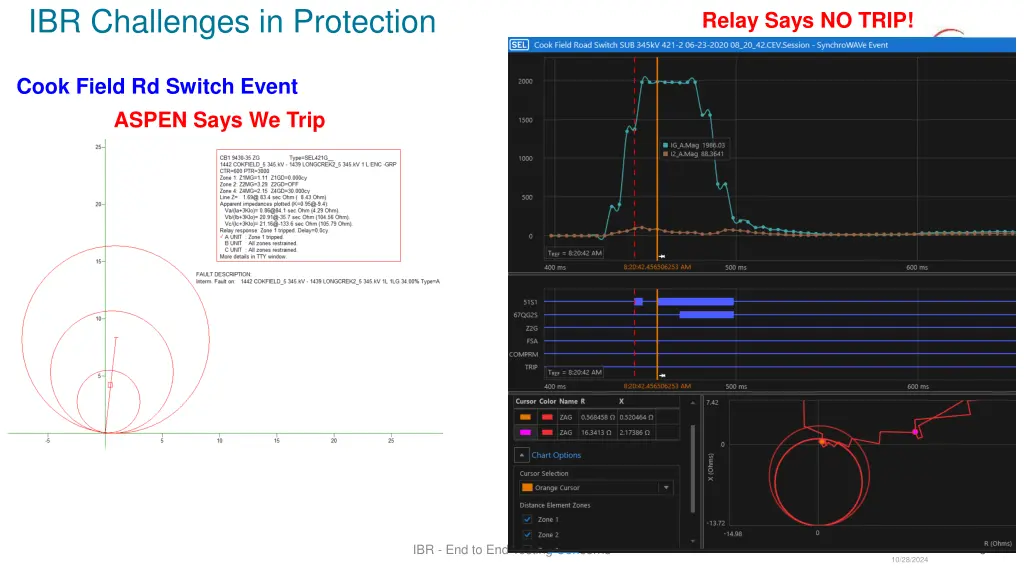The image size is (1024, 576).
Task: Click the red Color swatch in the second ZAG row
Action: pos(546,432)
